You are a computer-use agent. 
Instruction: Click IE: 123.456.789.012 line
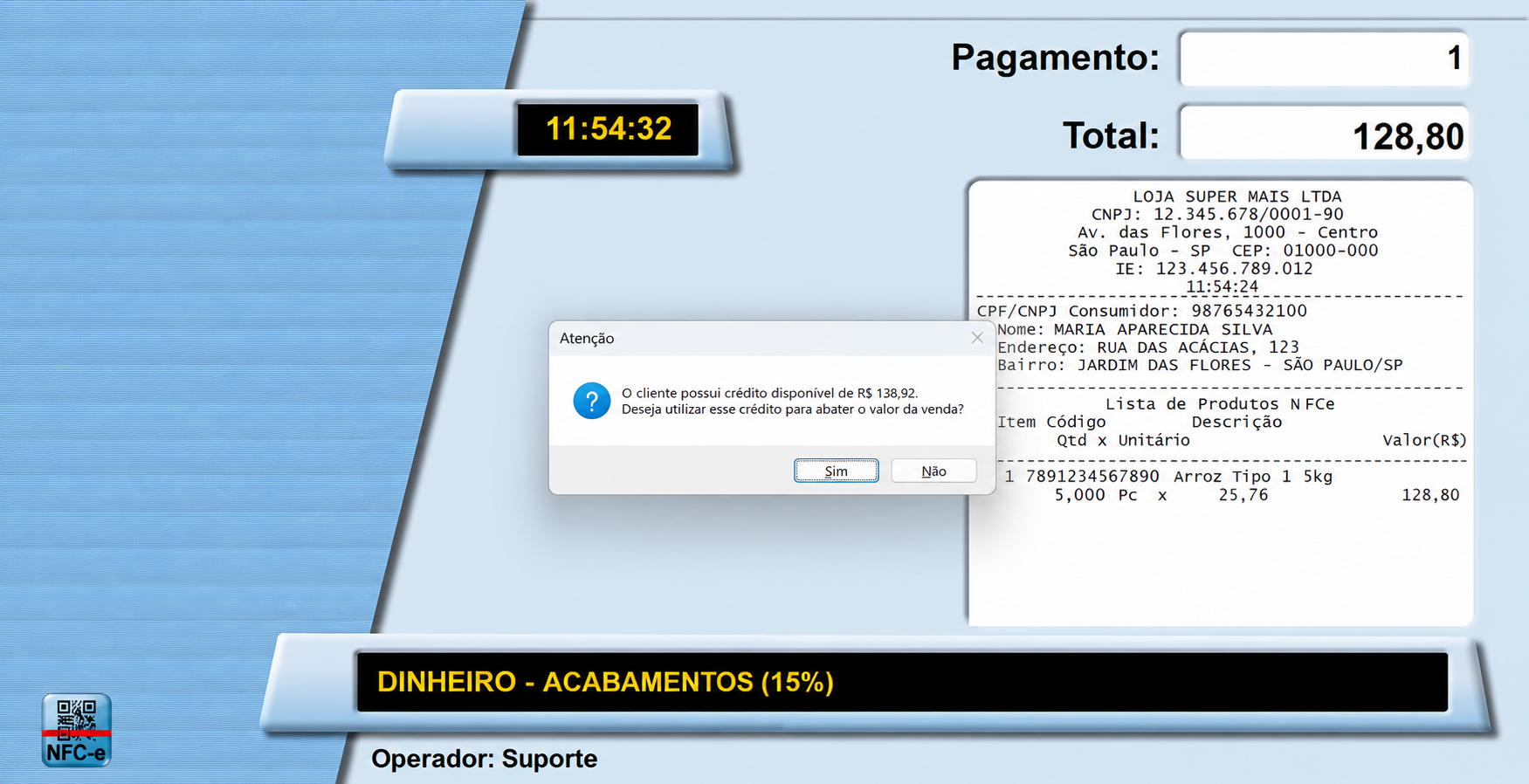(x=1214, y=269)
